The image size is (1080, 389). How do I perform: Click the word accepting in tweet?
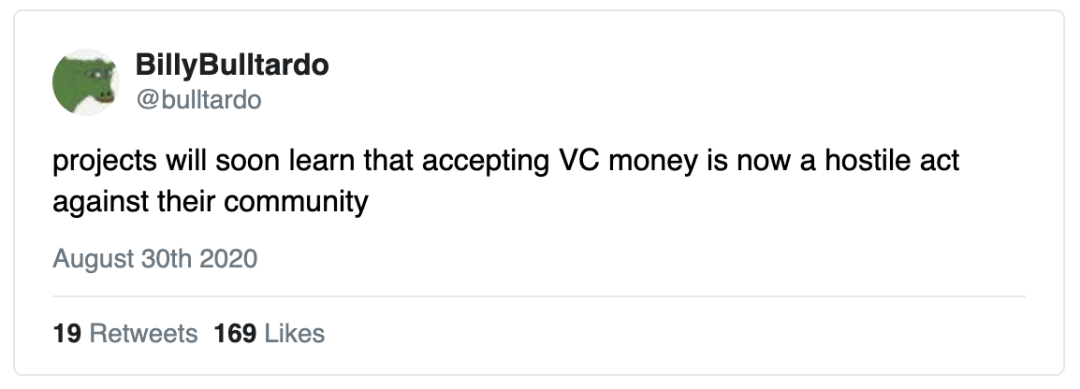[486, 162]
